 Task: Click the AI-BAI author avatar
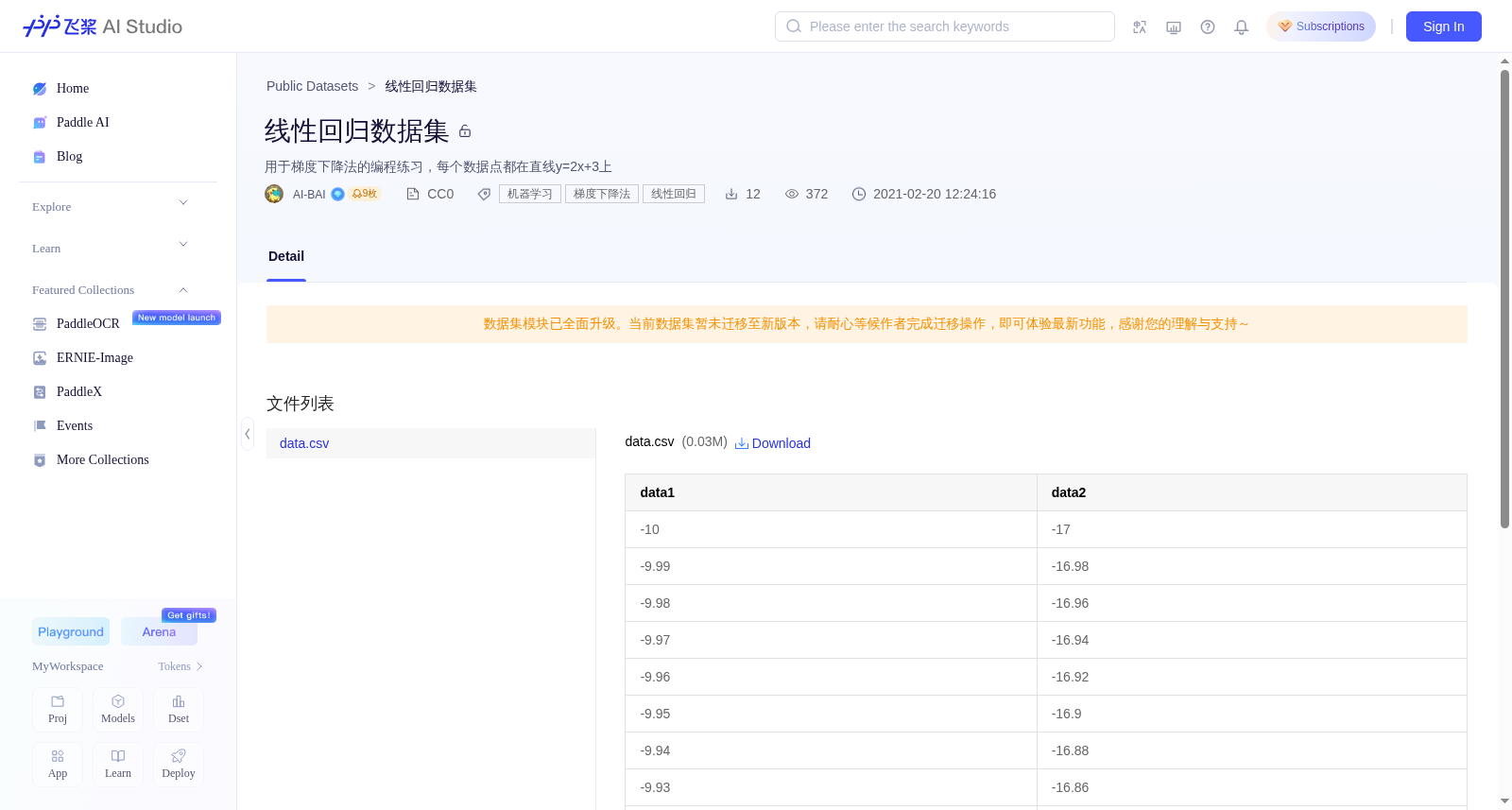[274, 194]
